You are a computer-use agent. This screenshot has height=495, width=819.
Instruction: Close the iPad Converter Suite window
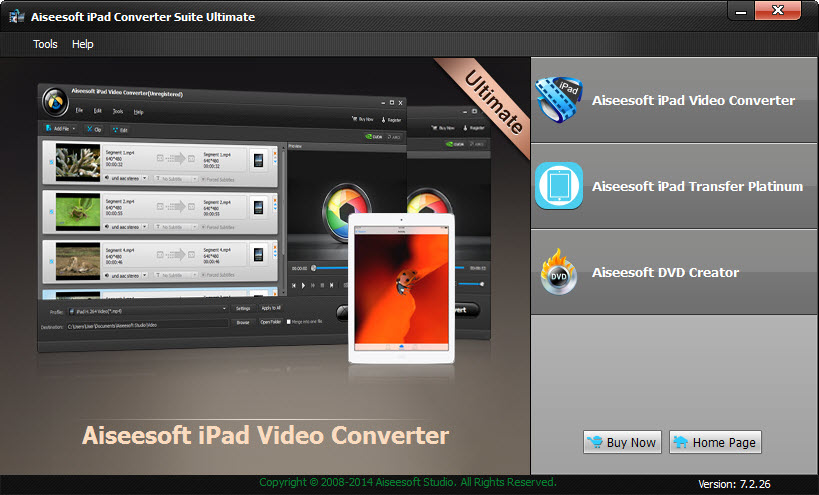(x=778, y=10)
